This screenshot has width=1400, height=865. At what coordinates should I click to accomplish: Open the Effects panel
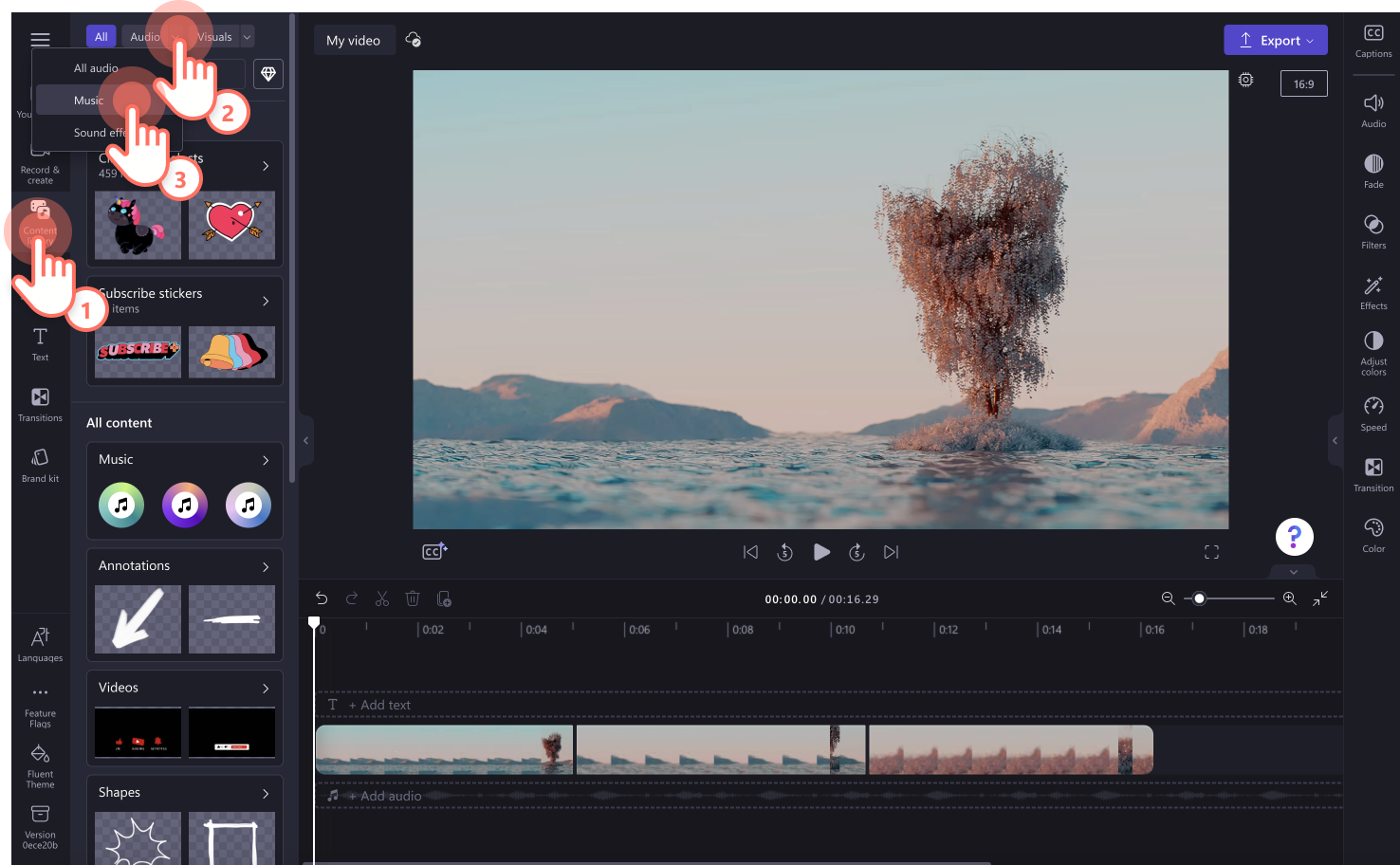(1373, 293)
